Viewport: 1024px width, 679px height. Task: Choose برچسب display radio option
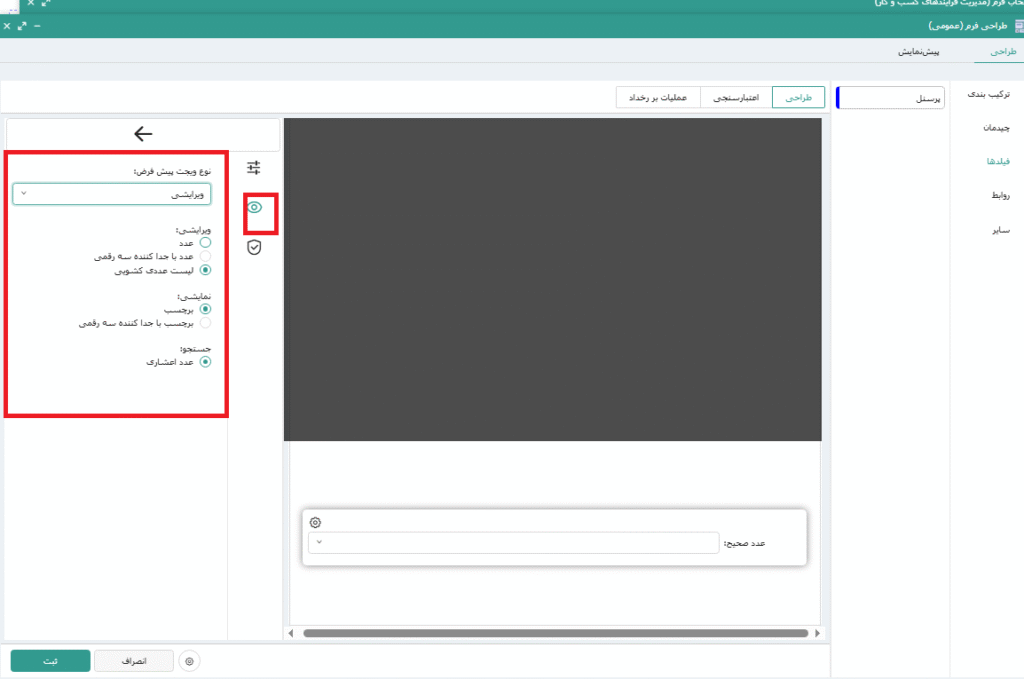206,310
